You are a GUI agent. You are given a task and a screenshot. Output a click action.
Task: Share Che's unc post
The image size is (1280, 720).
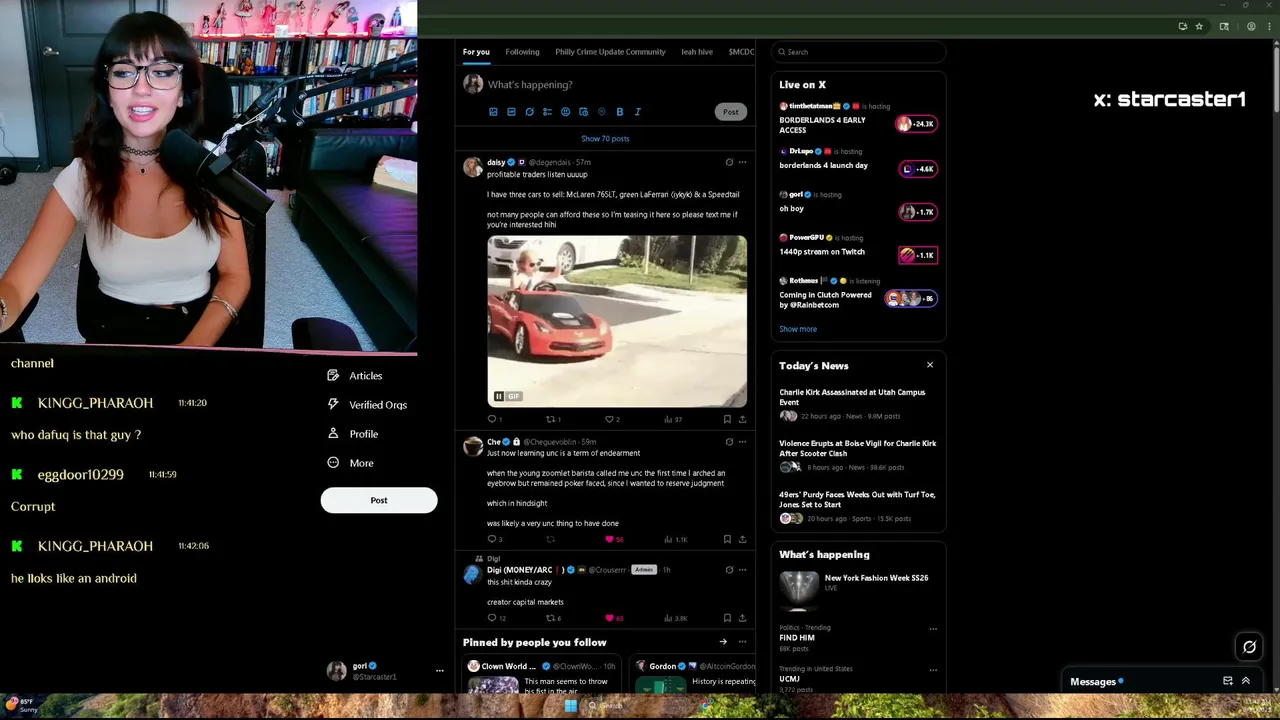click(742, 539)
